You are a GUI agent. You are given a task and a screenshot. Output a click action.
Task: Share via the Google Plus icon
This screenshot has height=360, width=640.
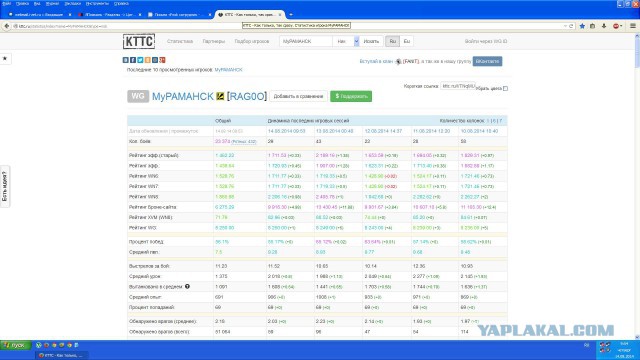162,60
